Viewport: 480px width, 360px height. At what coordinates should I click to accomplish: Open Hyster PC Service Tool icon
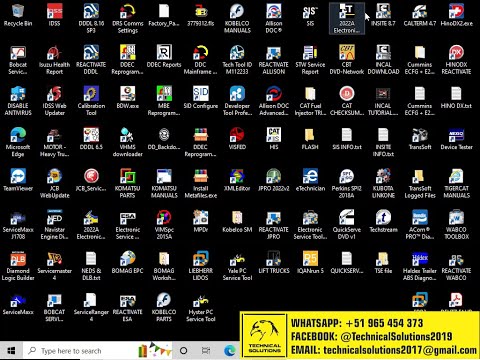tap(201, 307)
